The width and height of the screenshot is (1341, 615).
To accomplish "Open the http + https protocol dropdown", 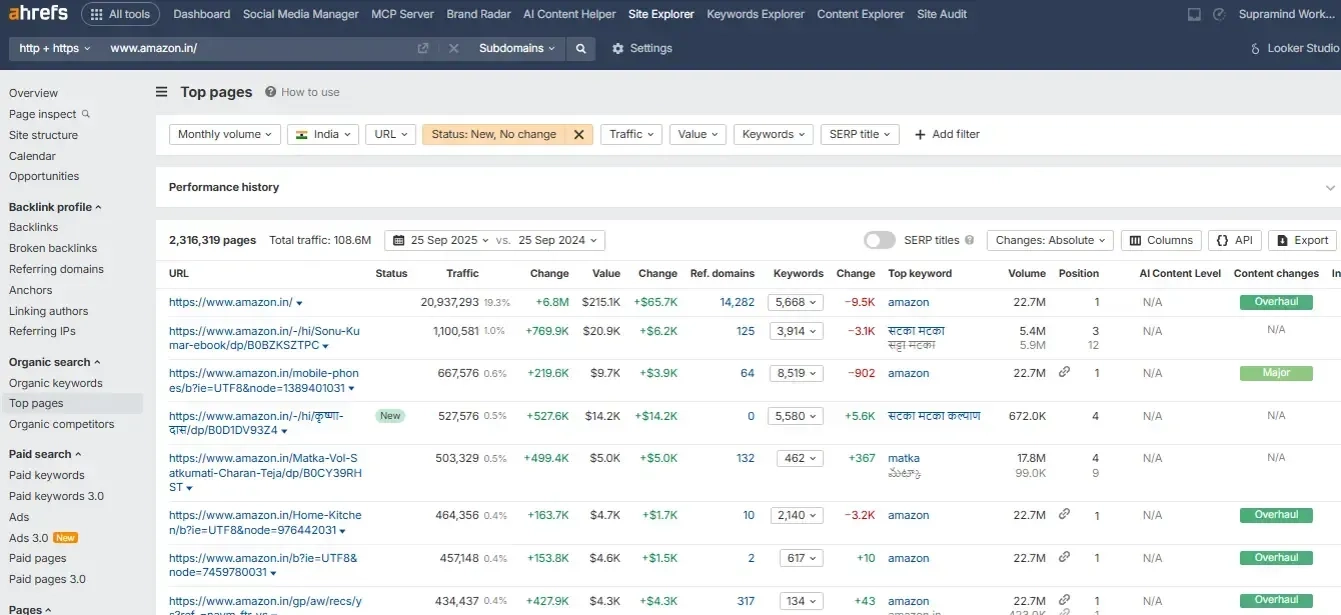I will click(55, 48).
